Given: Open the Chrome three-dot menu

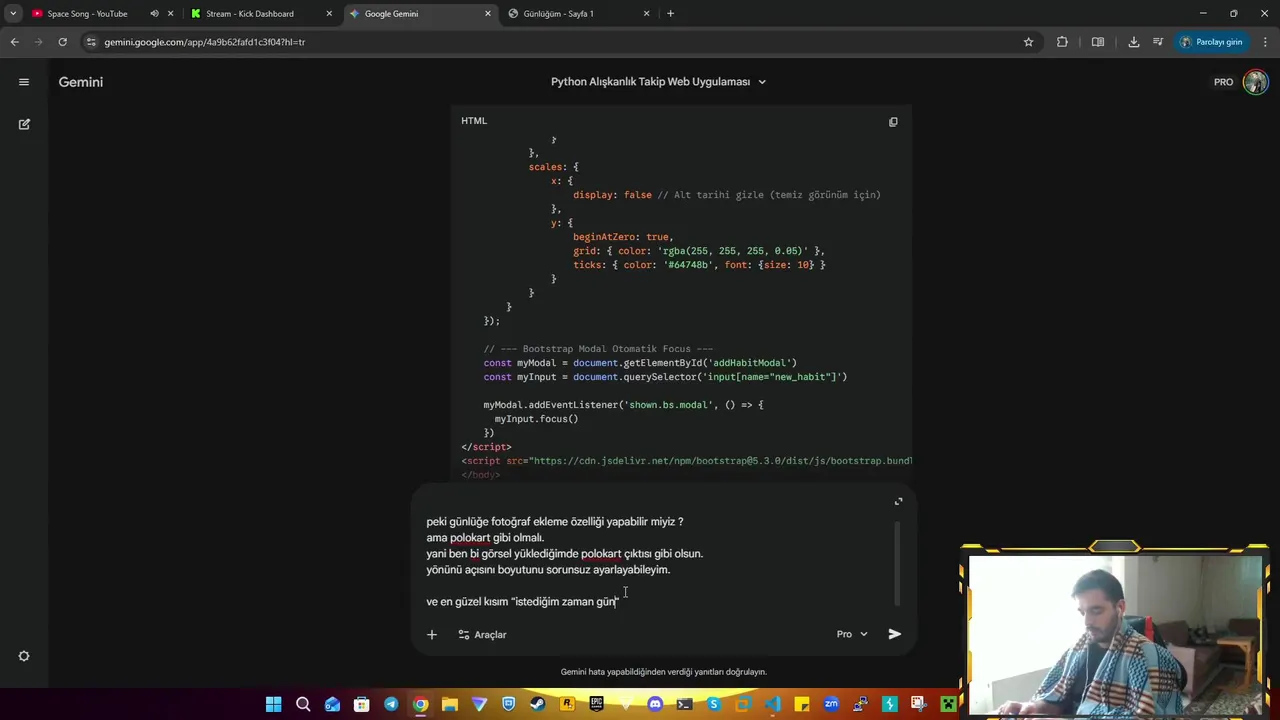Looking at the screenshot, I should [x=1265, y=42].
